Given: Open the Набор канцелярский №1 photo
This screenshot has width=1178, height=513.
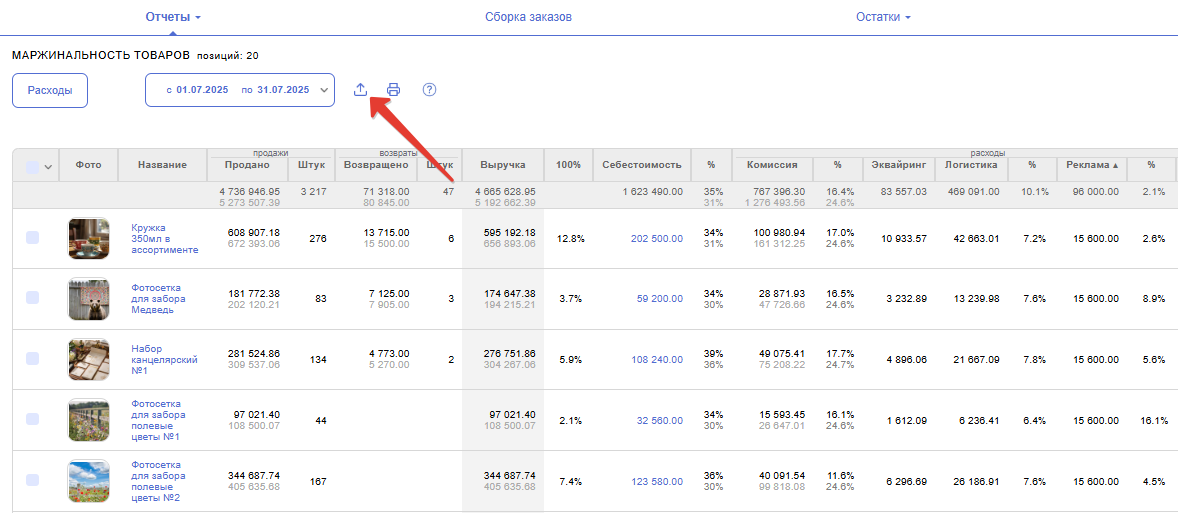Looking at the screenshot, I should tap(88, 359).
